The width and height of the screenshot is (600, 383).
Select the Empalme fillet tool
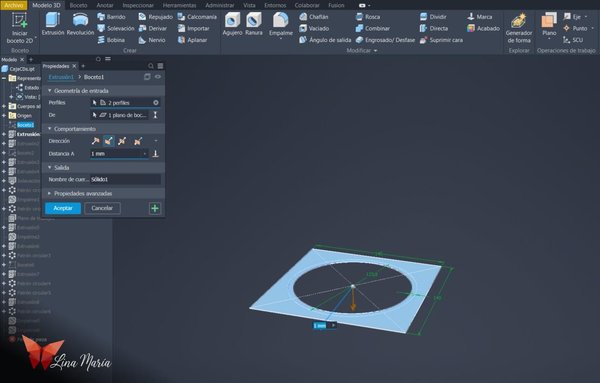click(280, 24)
